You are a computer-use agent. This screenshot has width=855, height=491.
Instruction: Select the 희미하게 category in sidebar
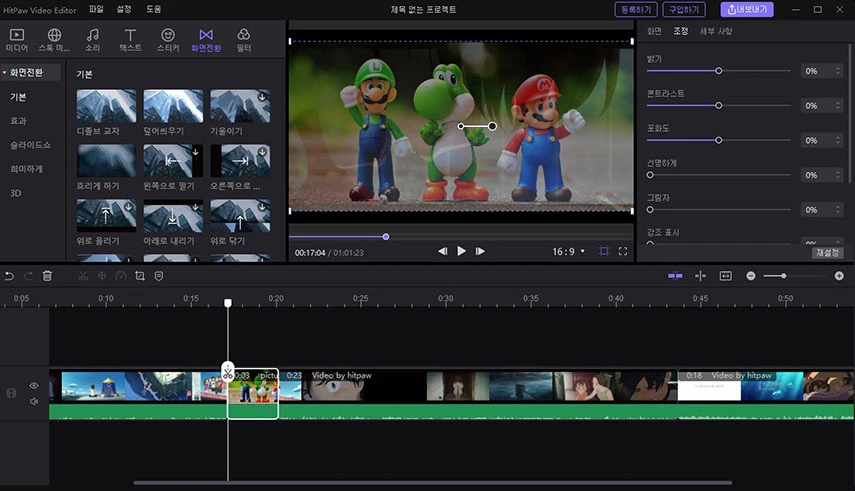pos(26,169)
